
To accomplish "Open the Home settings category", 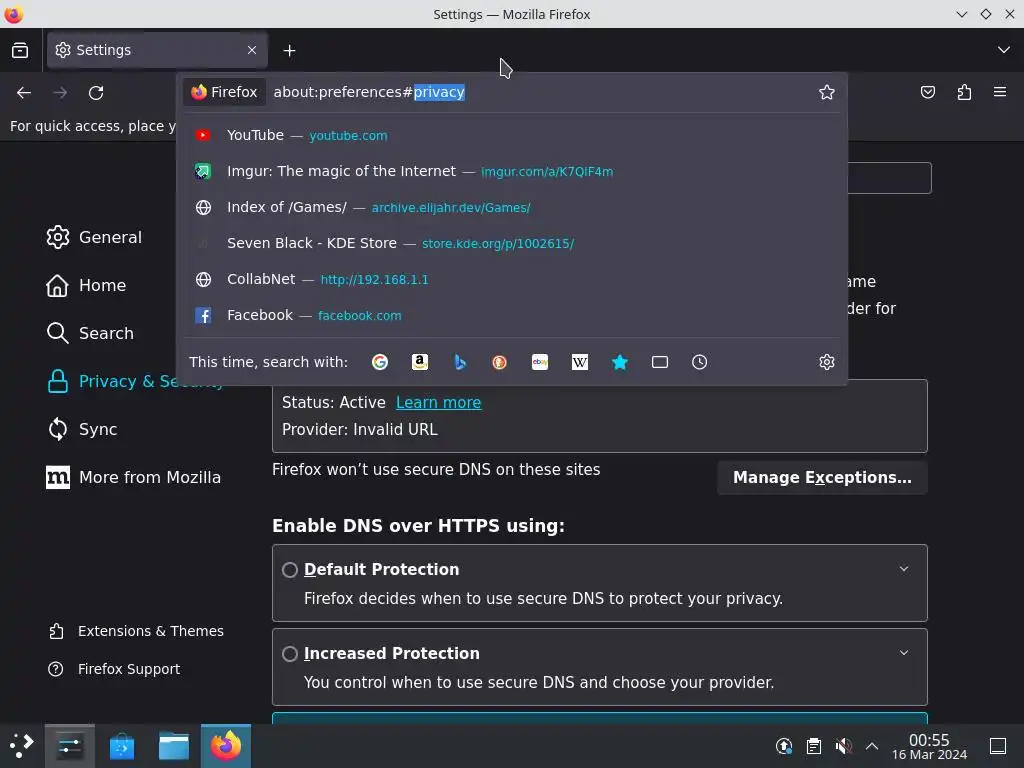I will point(86,285).
